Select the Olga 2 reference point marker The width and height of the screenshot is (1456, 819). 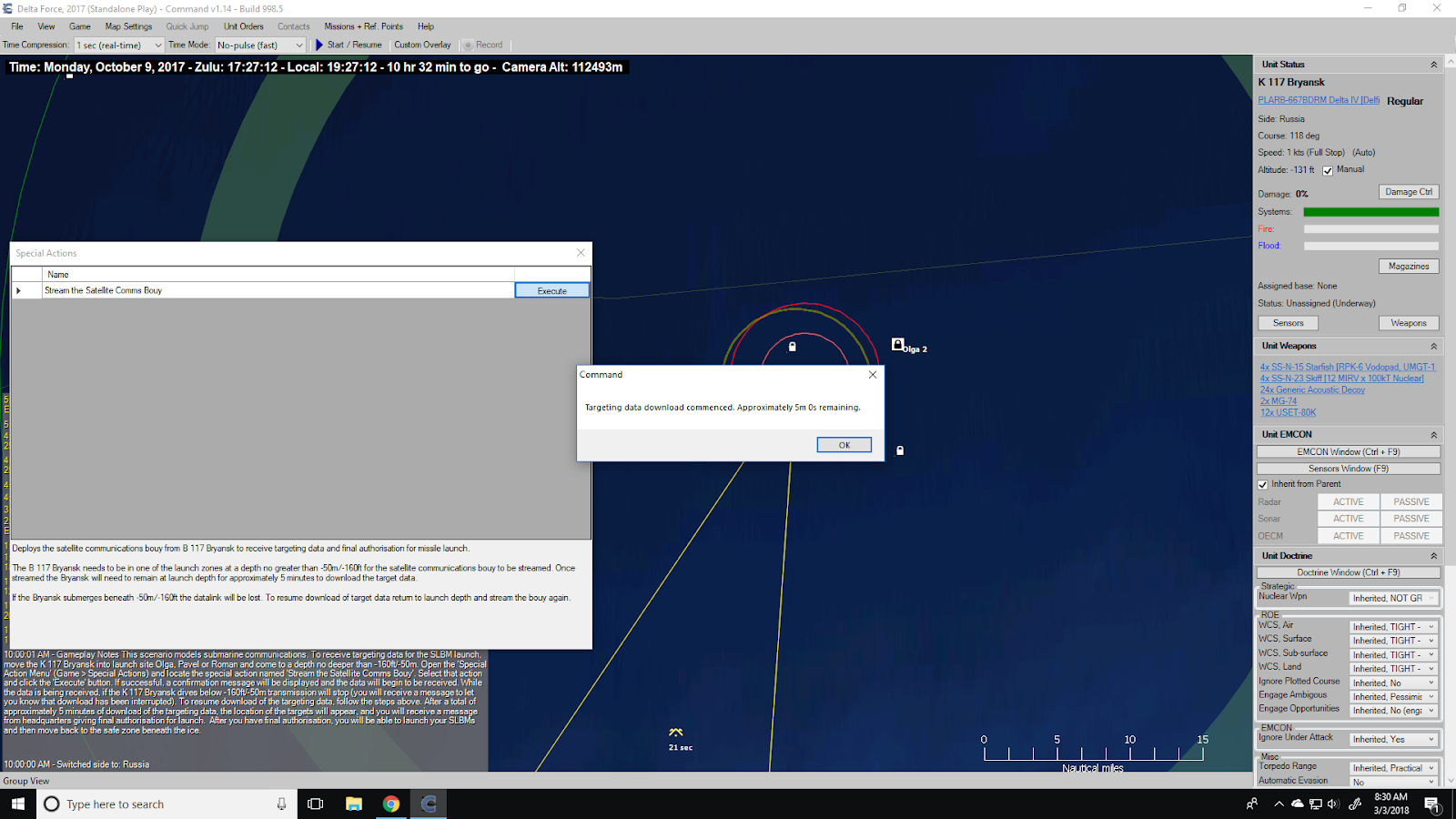[x=898, y=344]
